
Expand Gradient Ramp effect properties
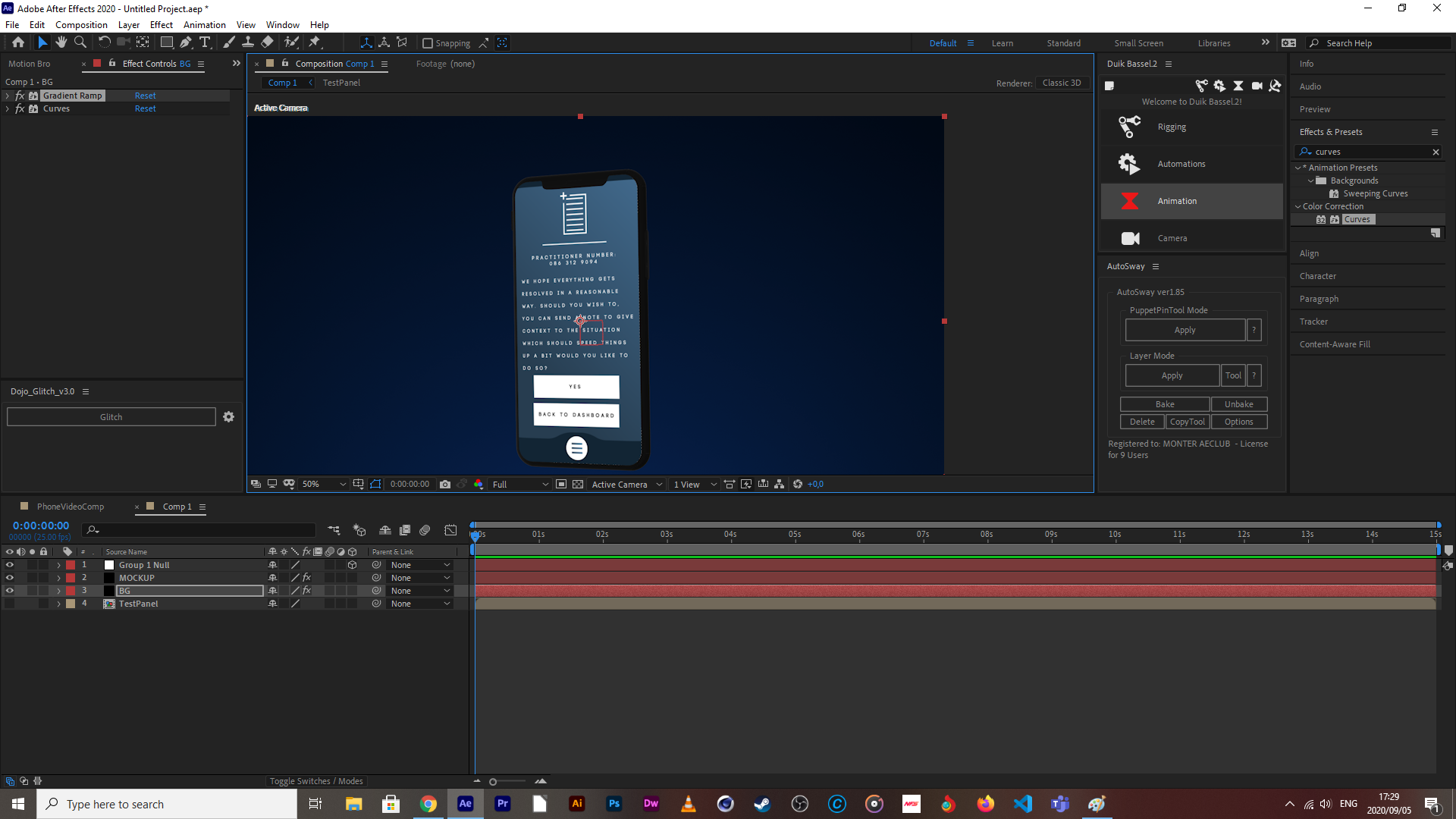click(8, 96)
